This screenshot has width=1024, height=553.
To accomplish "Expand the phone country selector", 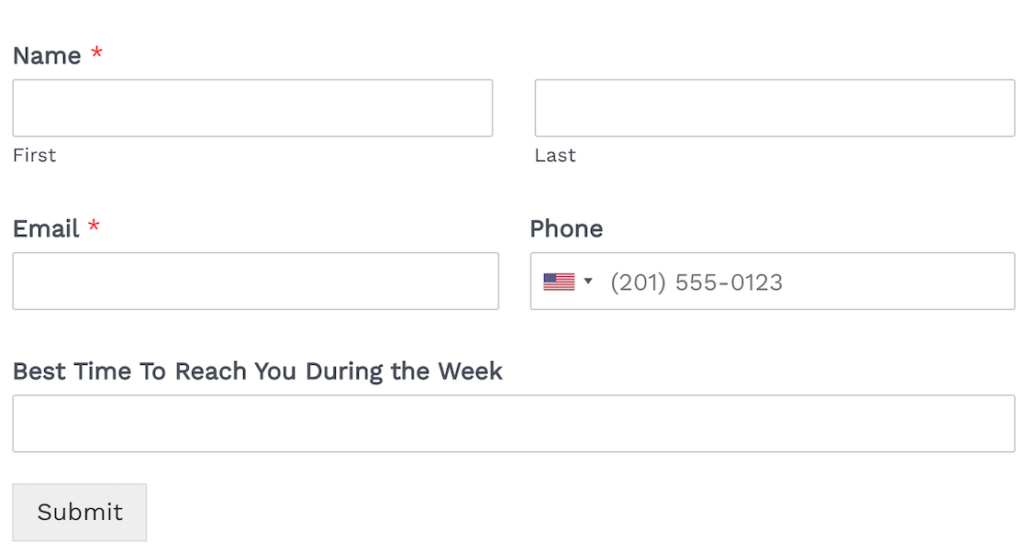I will point(570,282).
